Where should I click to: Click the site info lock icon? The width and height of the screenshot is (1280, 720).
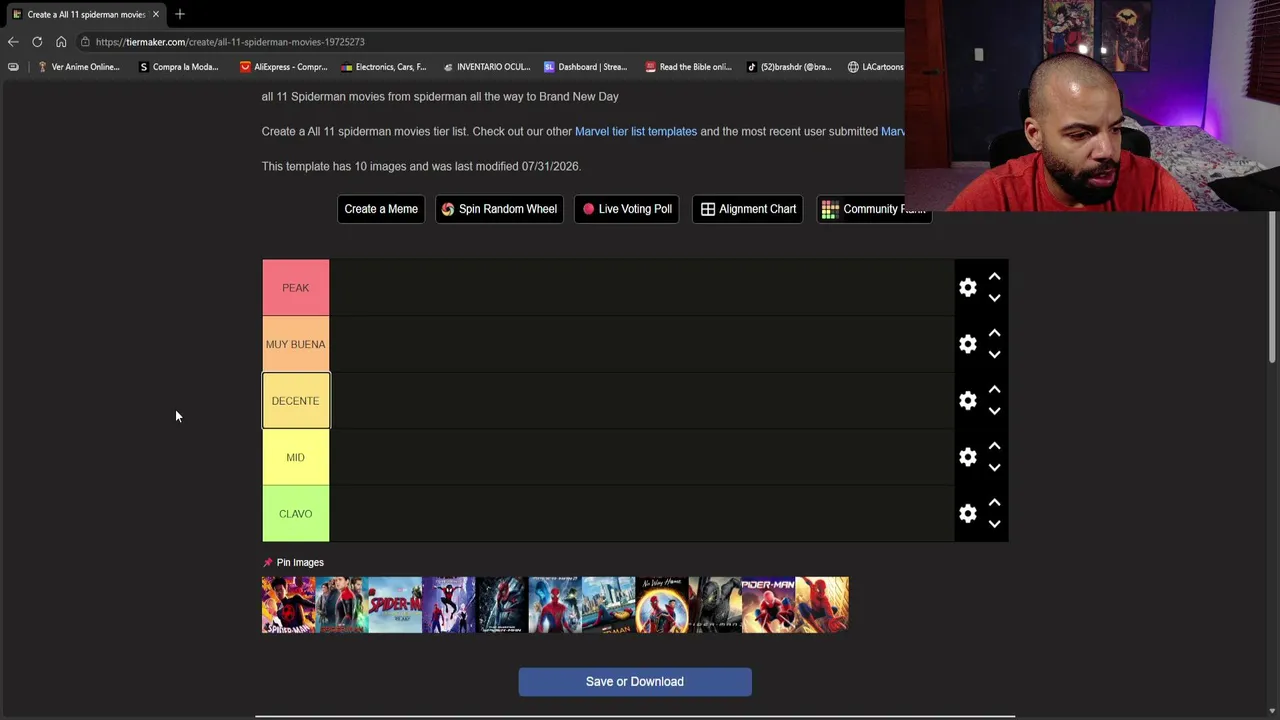[86, 42]
